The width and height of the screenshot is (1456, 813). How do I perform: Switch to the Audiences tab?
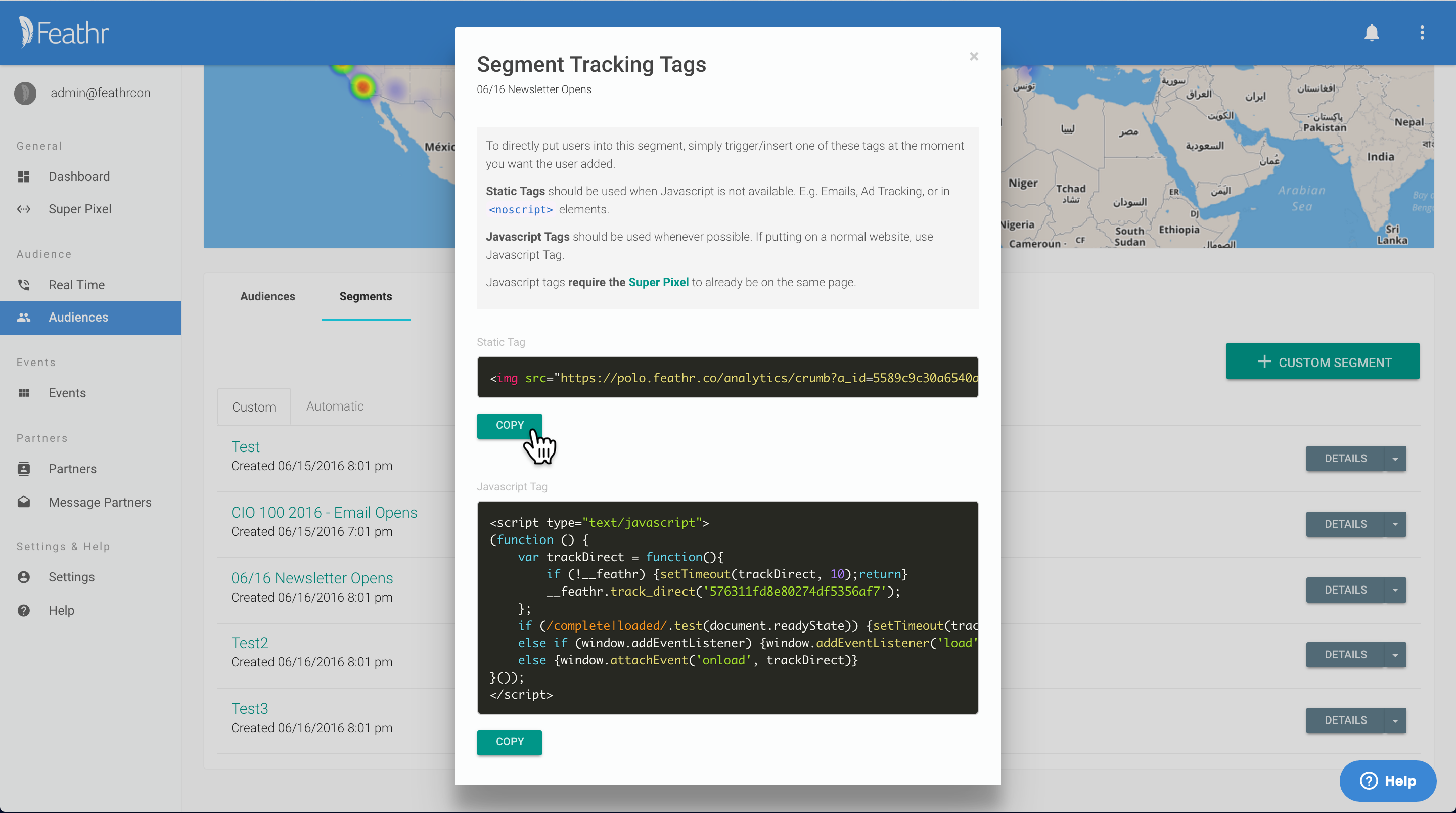coord(267,296)
